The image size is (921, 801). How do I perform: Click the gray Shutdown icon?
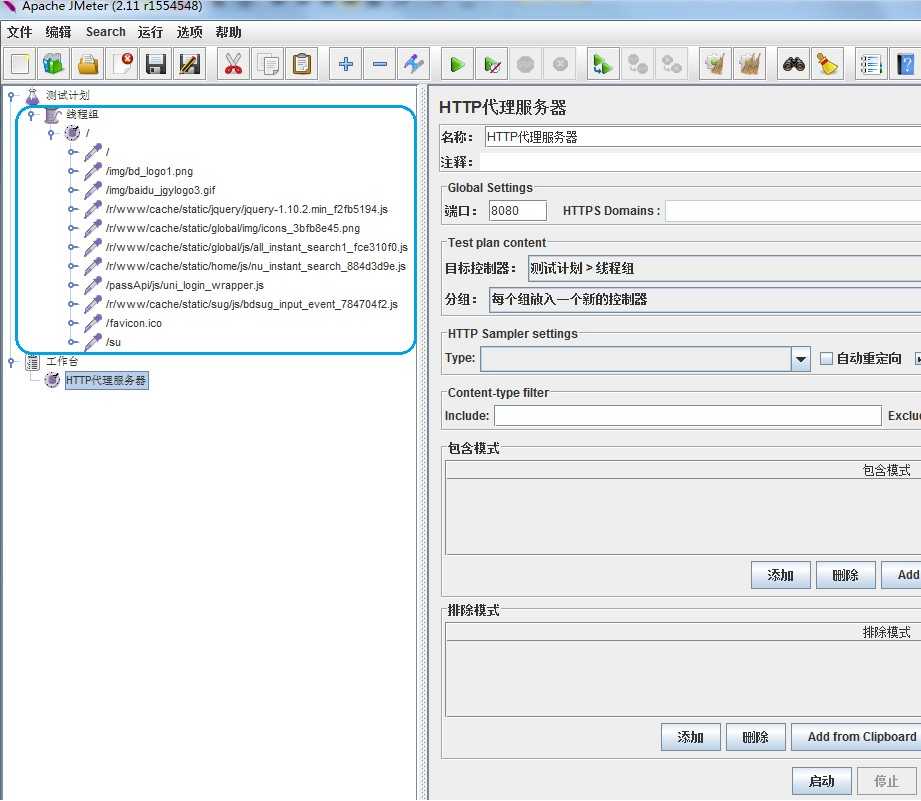click(560, 63)
